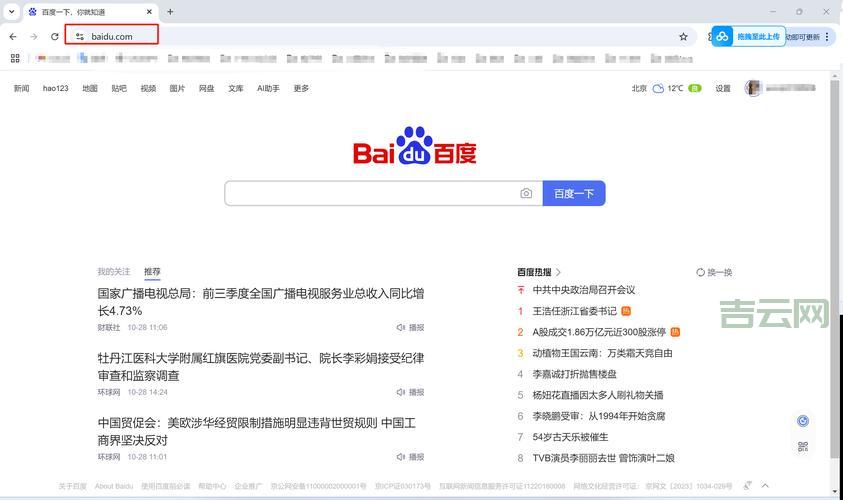Click the Baidu logo
The width and height of the screenshot is (843, 500).
415,146
